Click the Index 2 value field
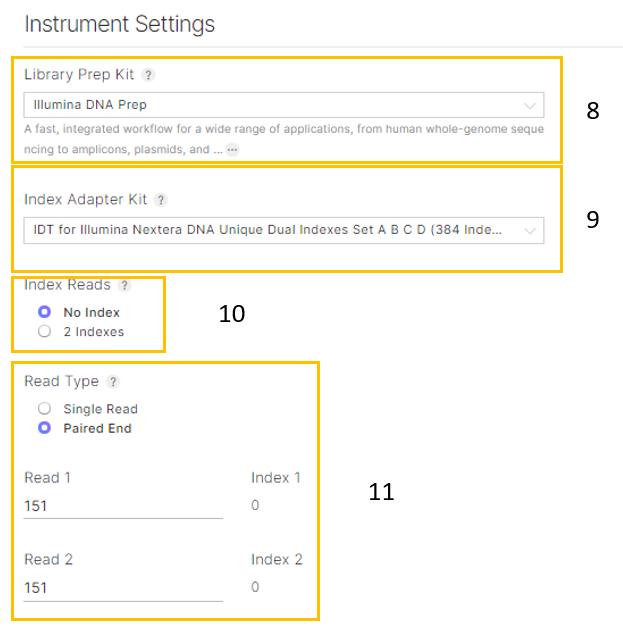Screen dimensions: 623x632 coord(255,588)
